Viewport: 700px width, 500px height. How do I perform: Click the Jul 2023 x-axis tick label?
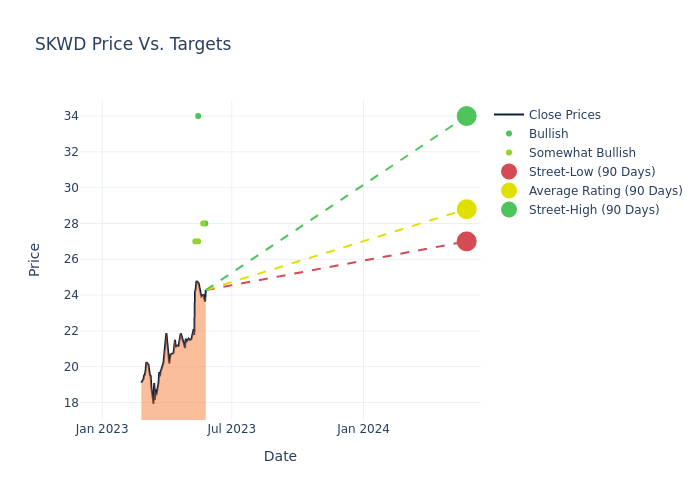[232, 429]
